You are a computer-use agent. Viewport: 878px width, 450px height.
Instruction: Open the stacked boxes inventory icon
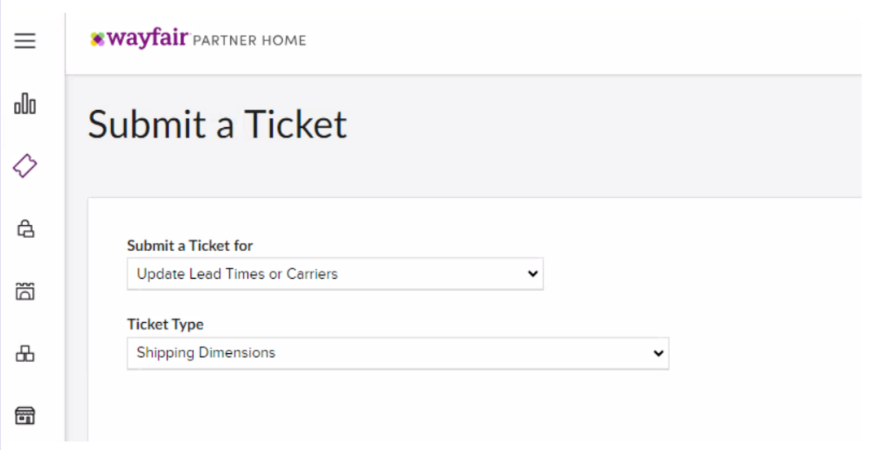pyautogui.click(x=25, y=353)
